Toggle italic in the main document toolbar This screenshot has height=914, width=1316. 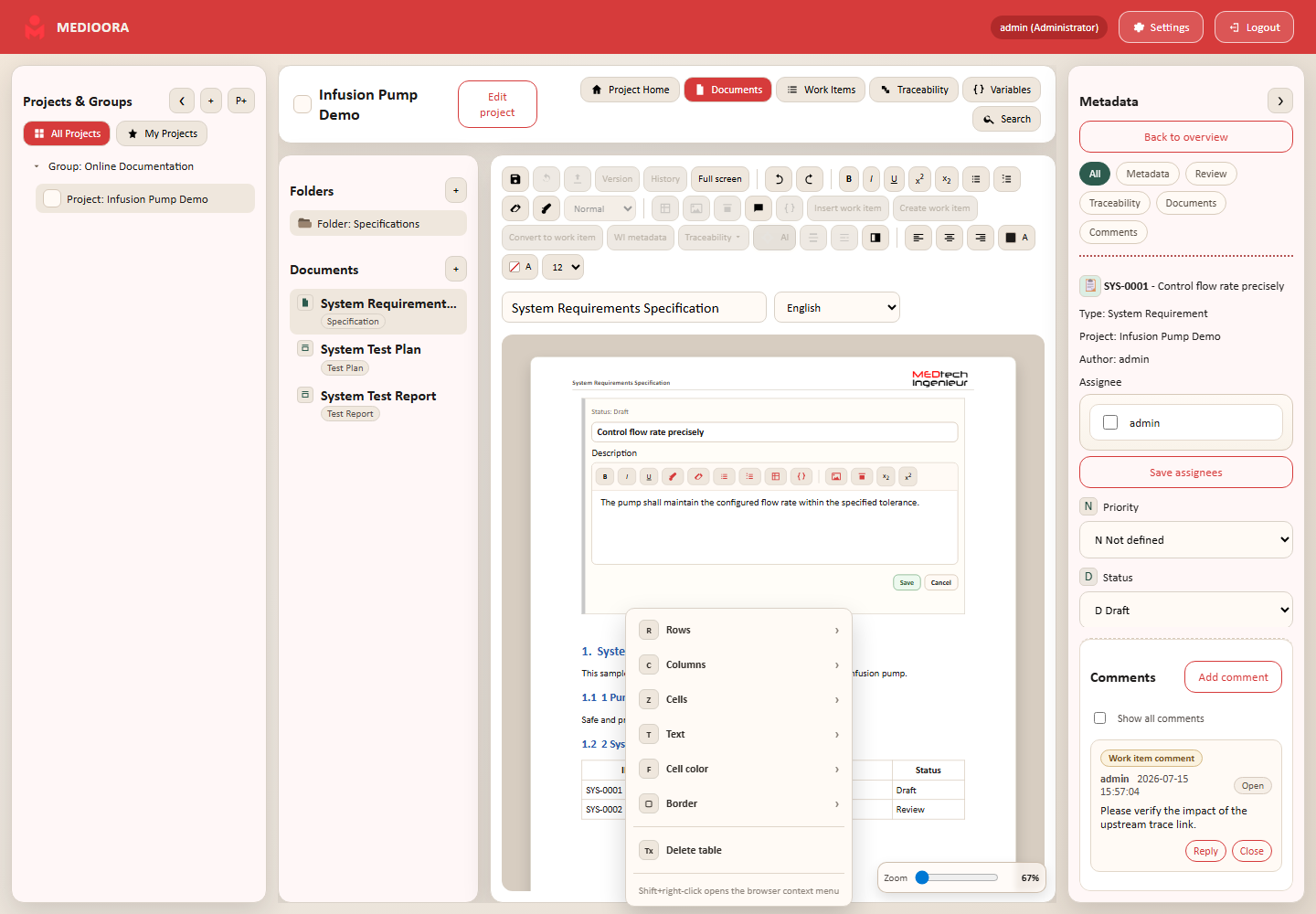pos(872,179)
